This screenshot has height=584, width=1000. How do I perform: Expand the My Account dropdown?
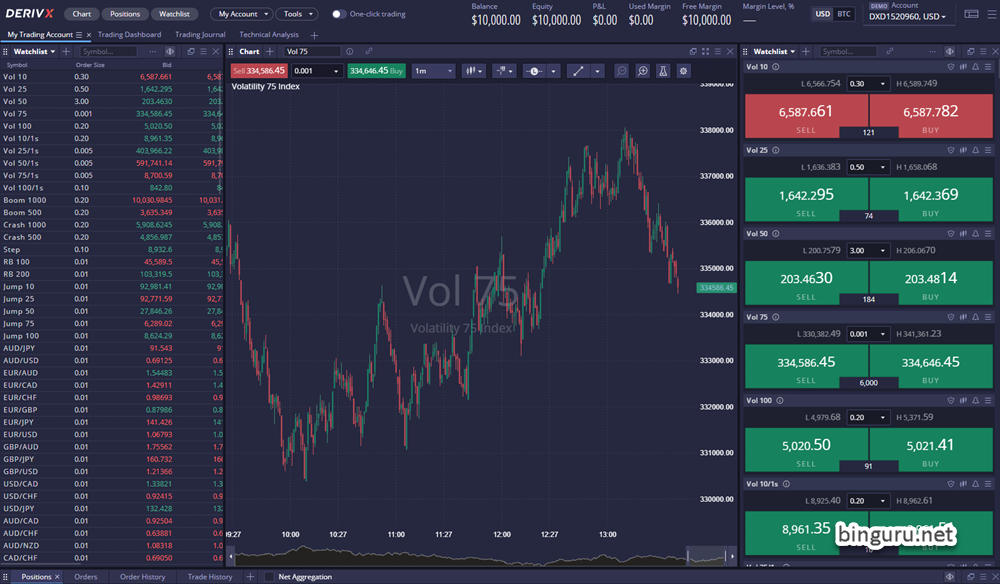242,14
